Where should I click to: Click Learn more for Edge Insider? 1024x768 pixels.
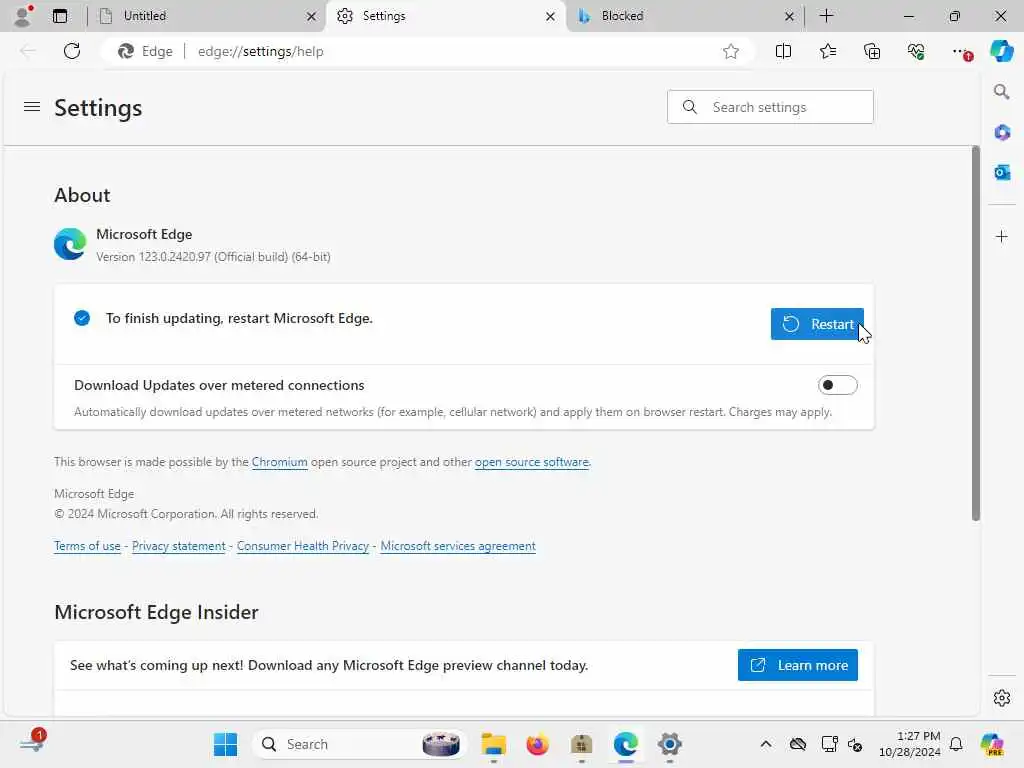click(x=797, y=665)
